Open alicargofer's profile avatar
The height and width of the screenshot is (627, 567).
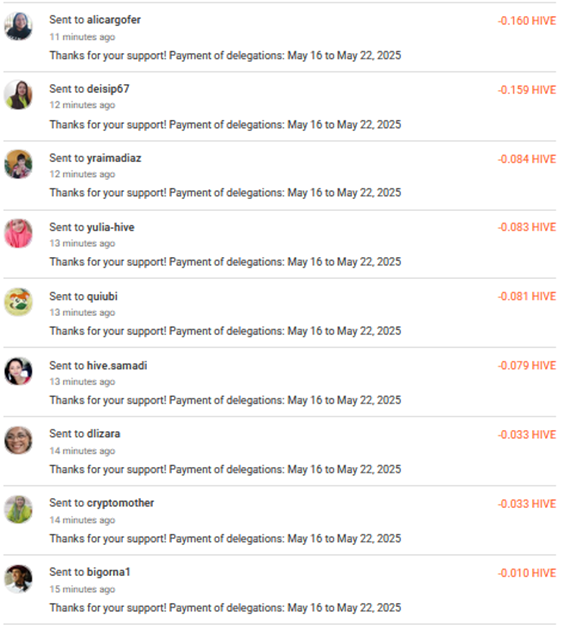[18, 26]
